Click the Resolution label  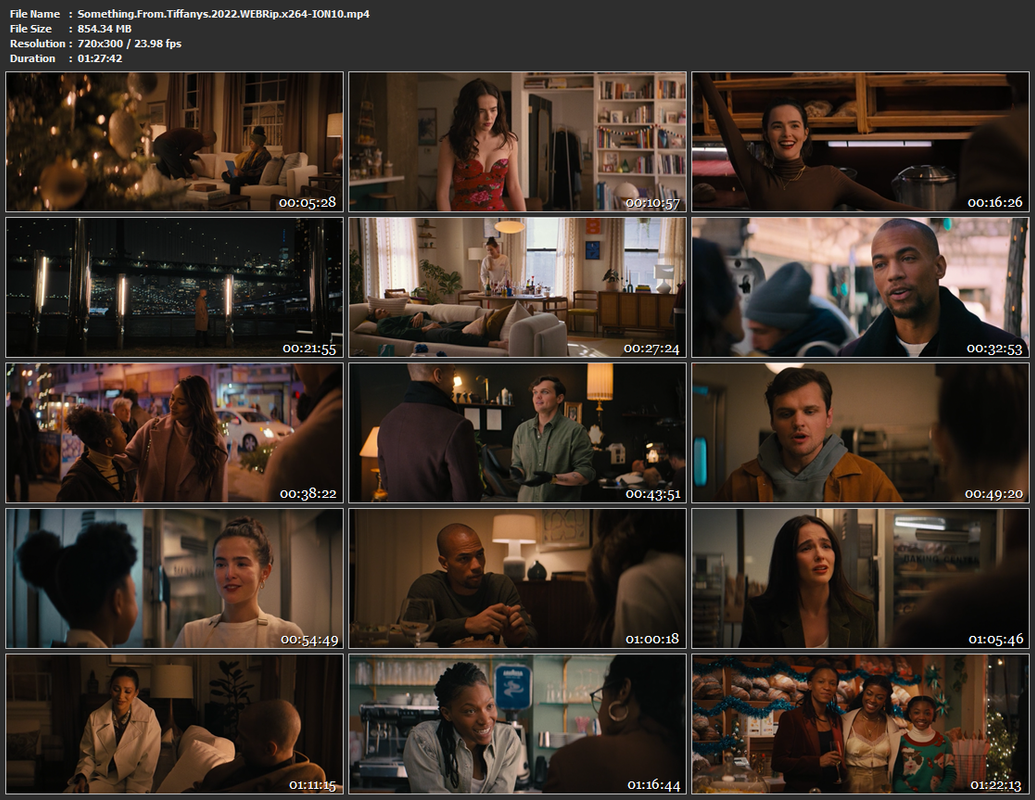coord(37,44)
